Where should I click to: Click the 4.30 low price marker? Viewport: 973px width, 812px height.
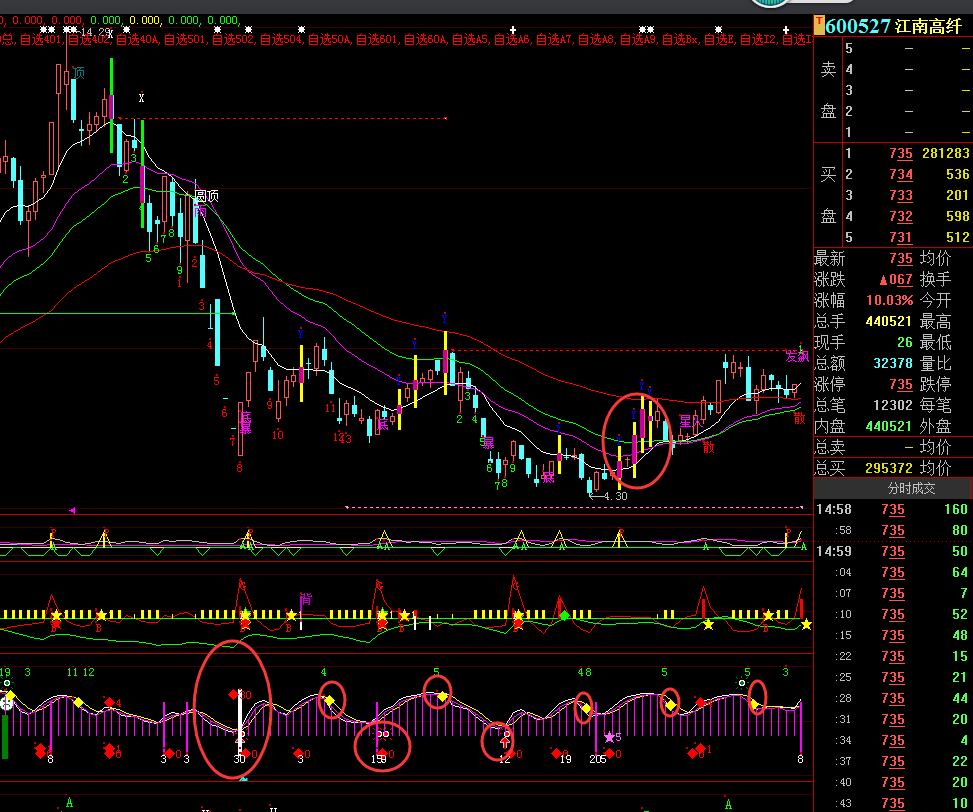click(608, 496)
